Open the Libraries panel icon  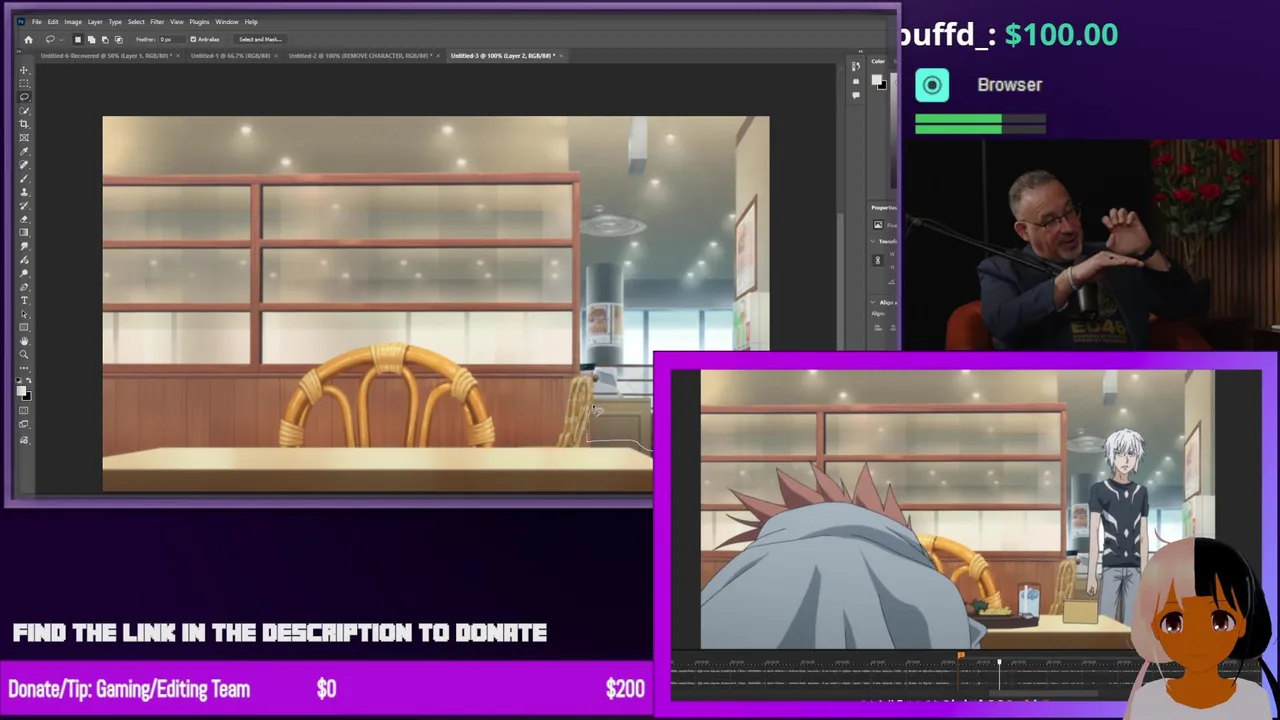856,81
